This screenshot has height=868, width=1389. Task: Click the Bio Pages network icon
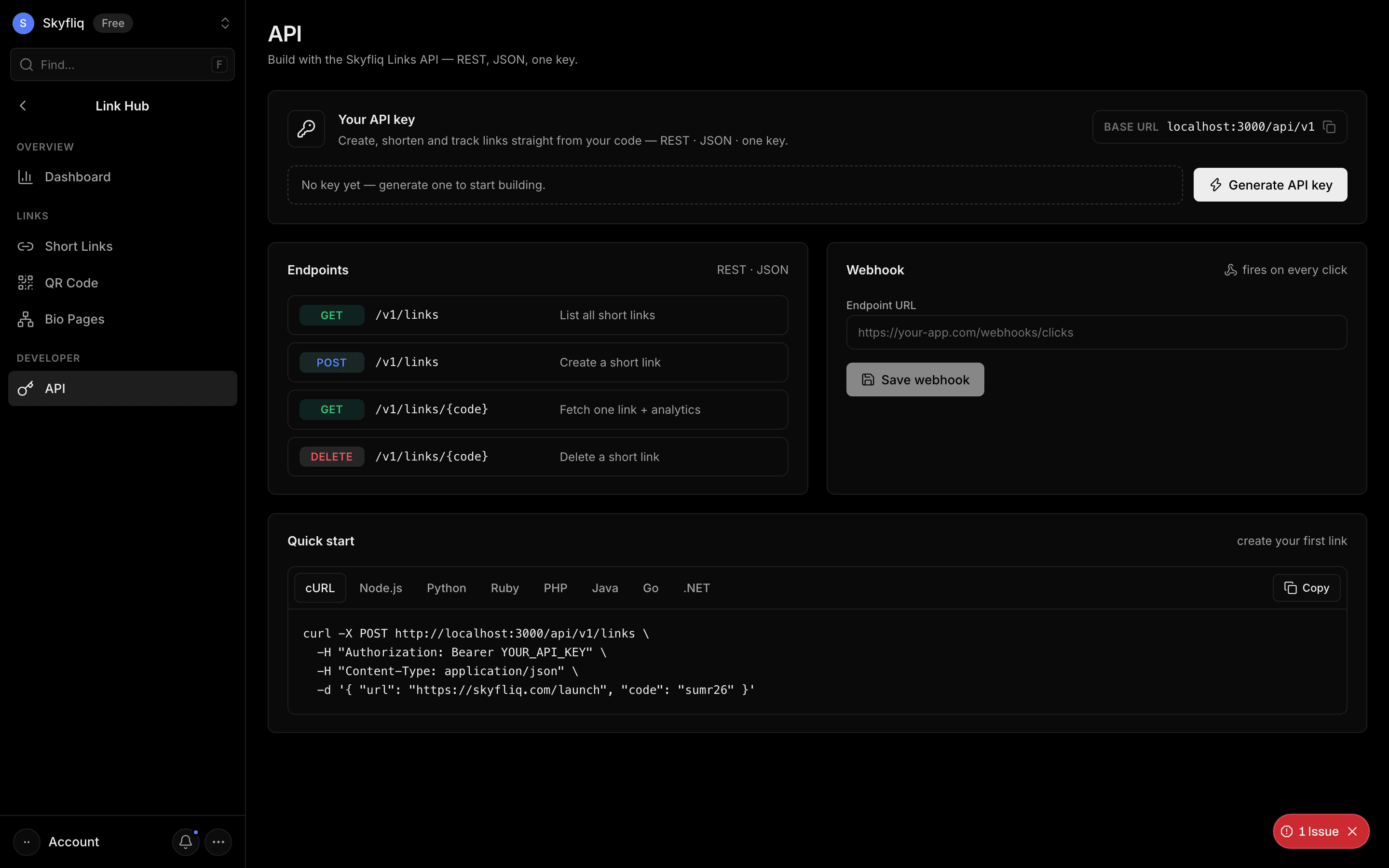point(25,319)
